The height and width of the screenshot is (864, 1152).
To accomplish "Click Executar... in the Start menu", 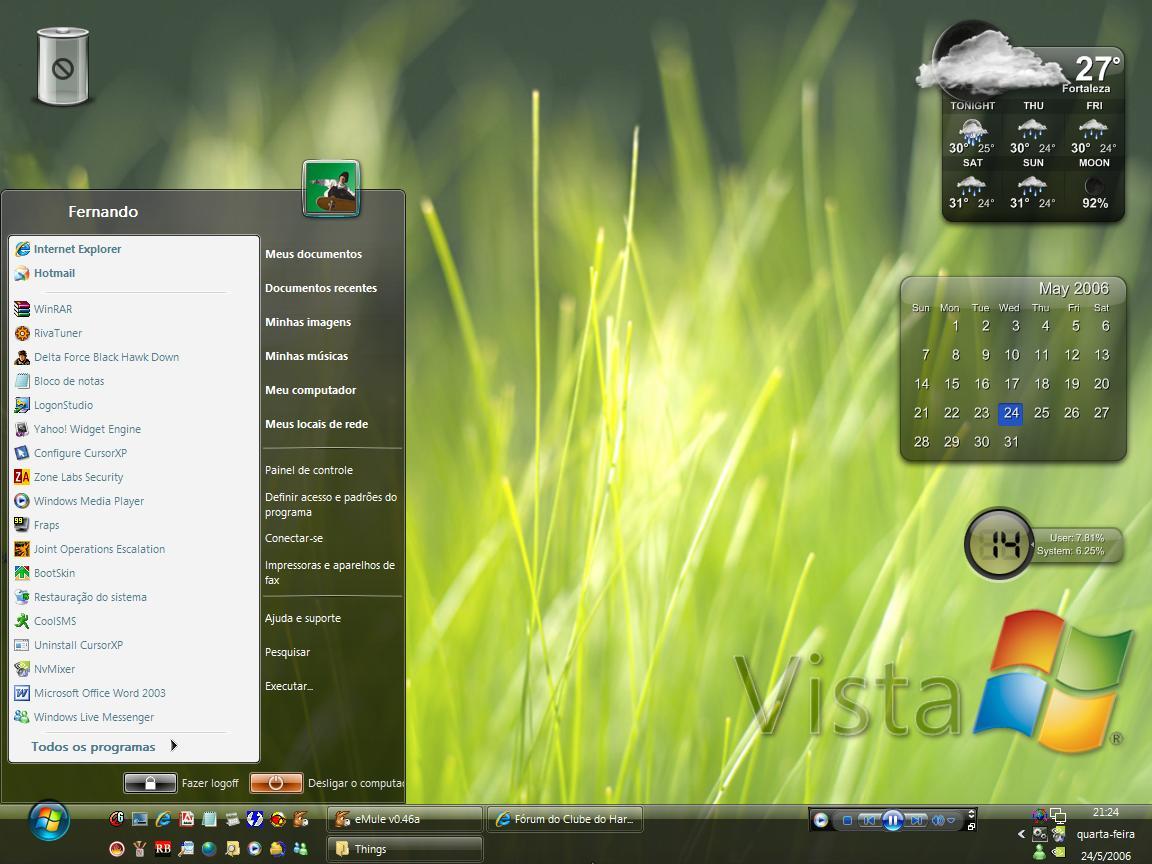I will point(289,686).
